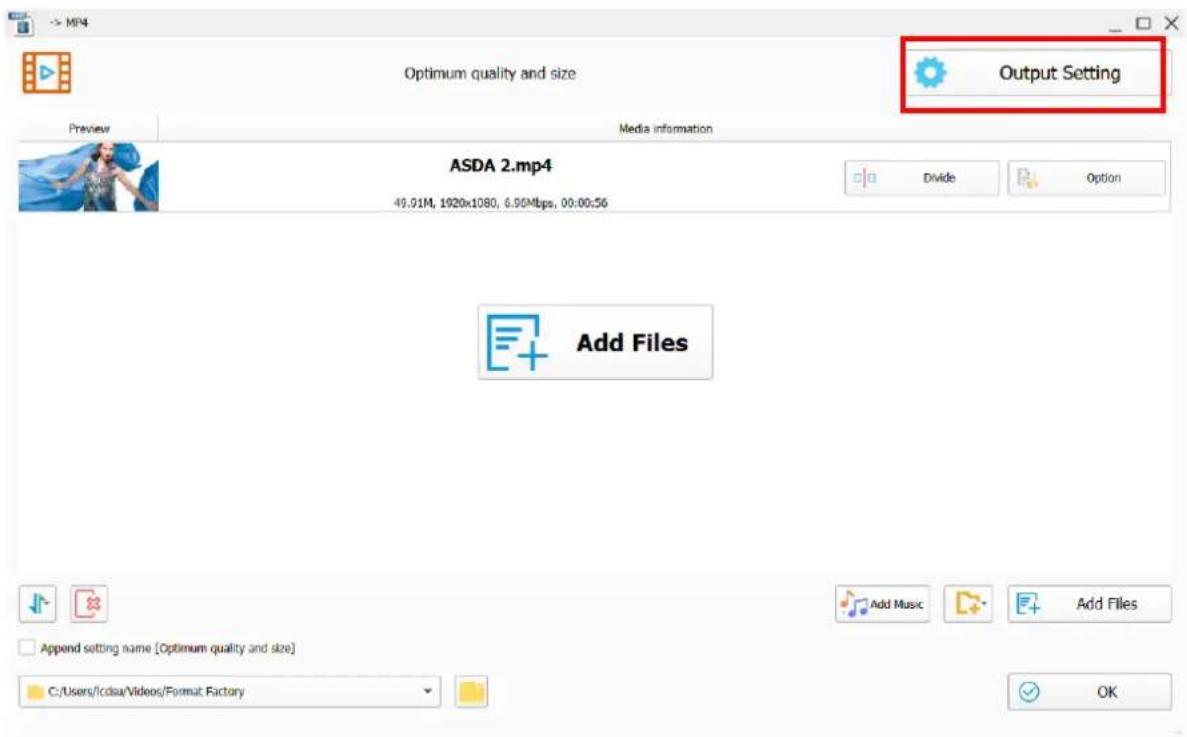Click the bottom Add Files button
The height and width of the screenshot is (737, 1187).
pyautogui.click(x=1089, y=604)
